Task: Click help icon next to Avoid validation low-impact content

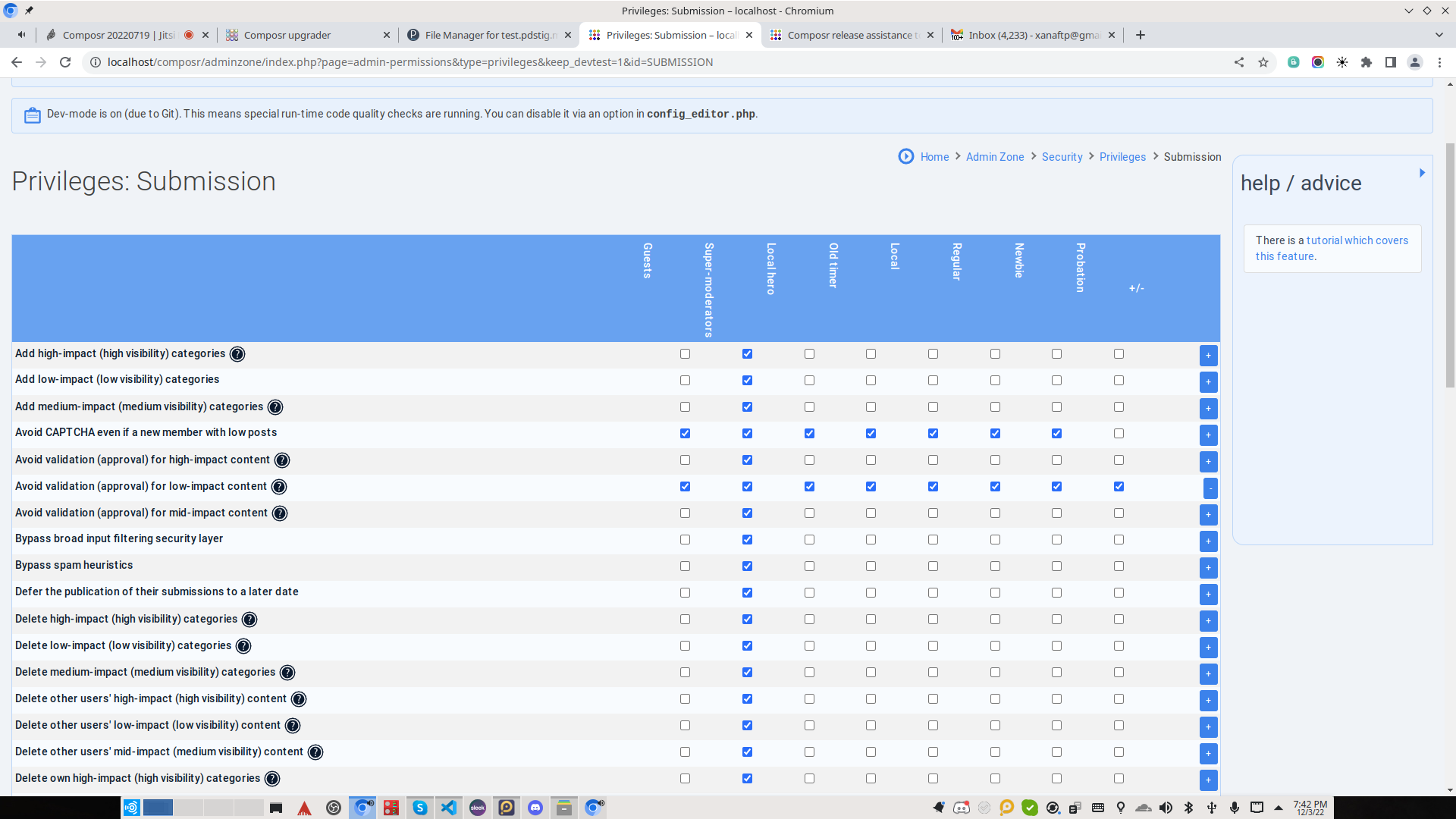Action: [279, 487]
